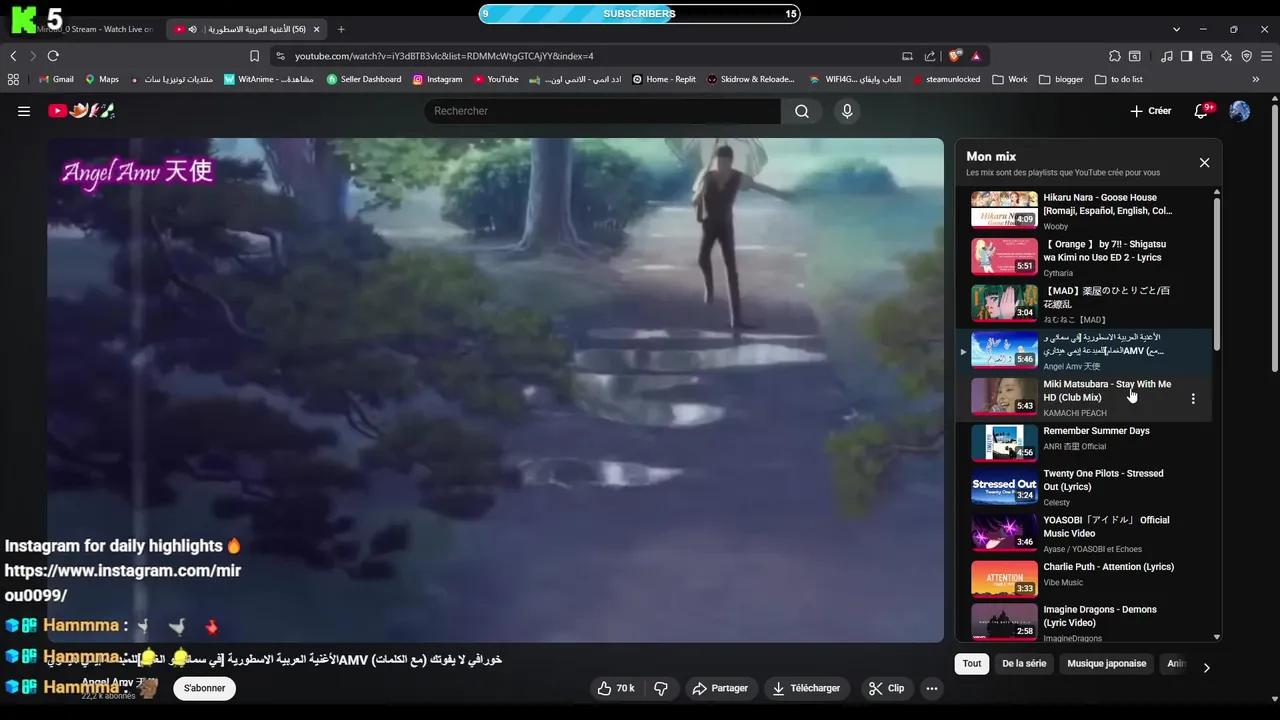Open Brave Shields lion icon

pos(955,56)
